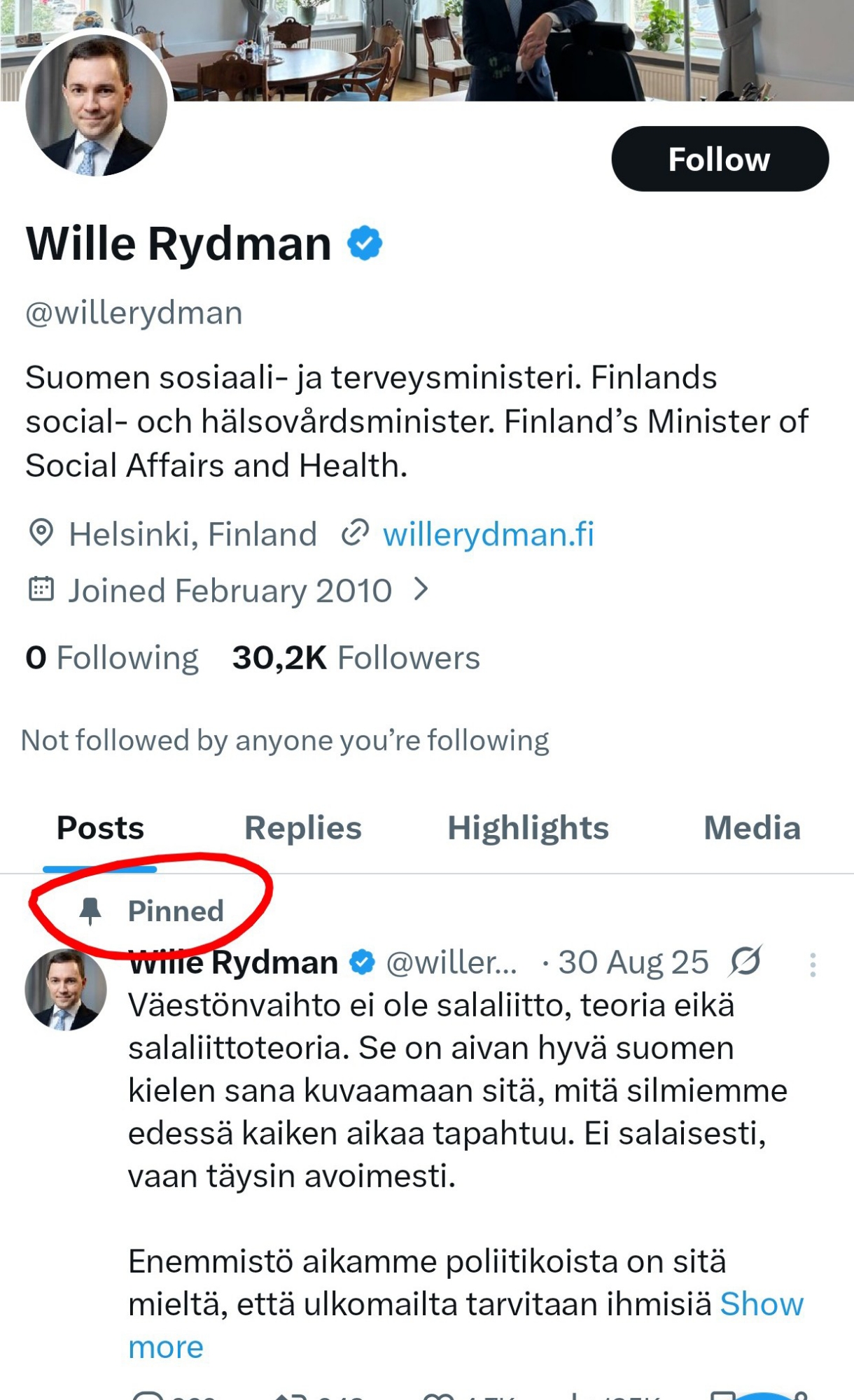Image resolution: width=854 pixels, height=1400 pixels.
Task: Click the small avatar on pinned post
Action: pos(66,990)
